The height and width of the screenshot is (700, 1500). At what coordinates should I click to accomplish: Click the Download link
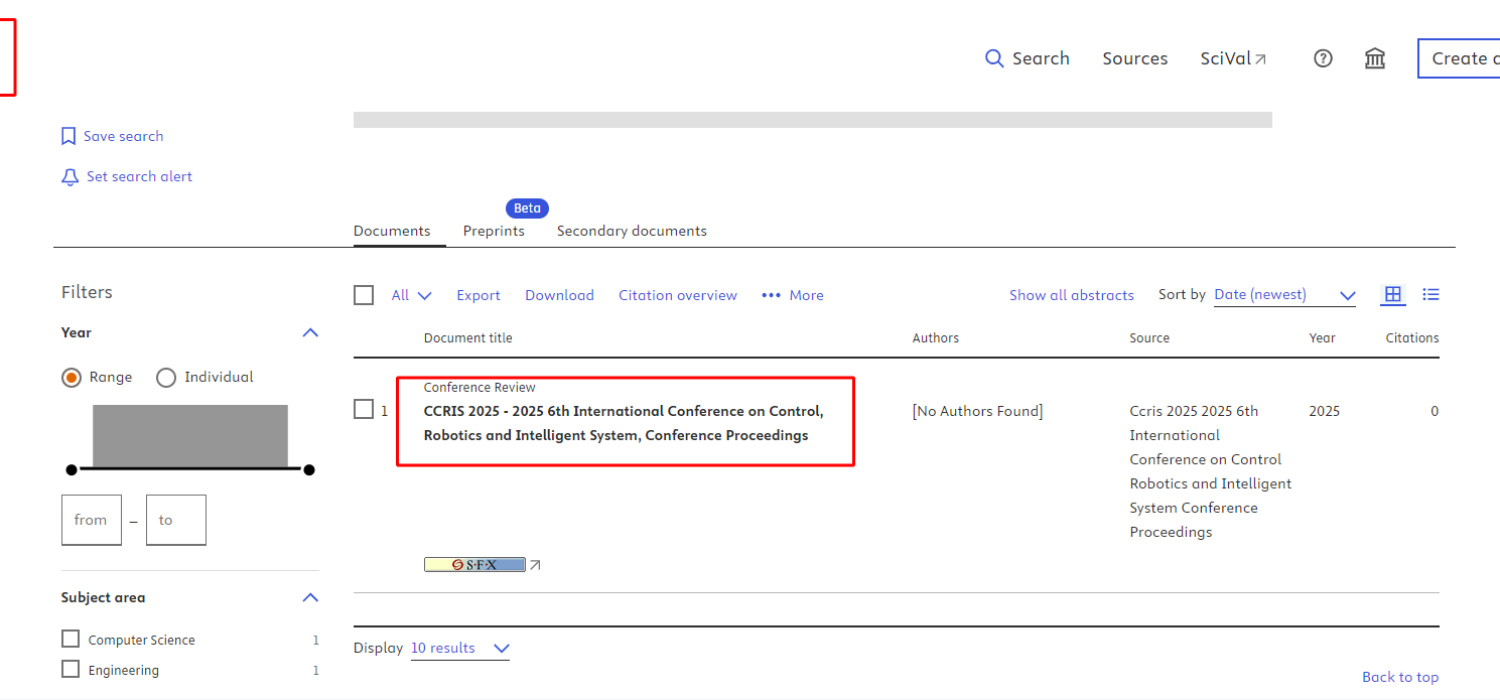pos(559,295)
